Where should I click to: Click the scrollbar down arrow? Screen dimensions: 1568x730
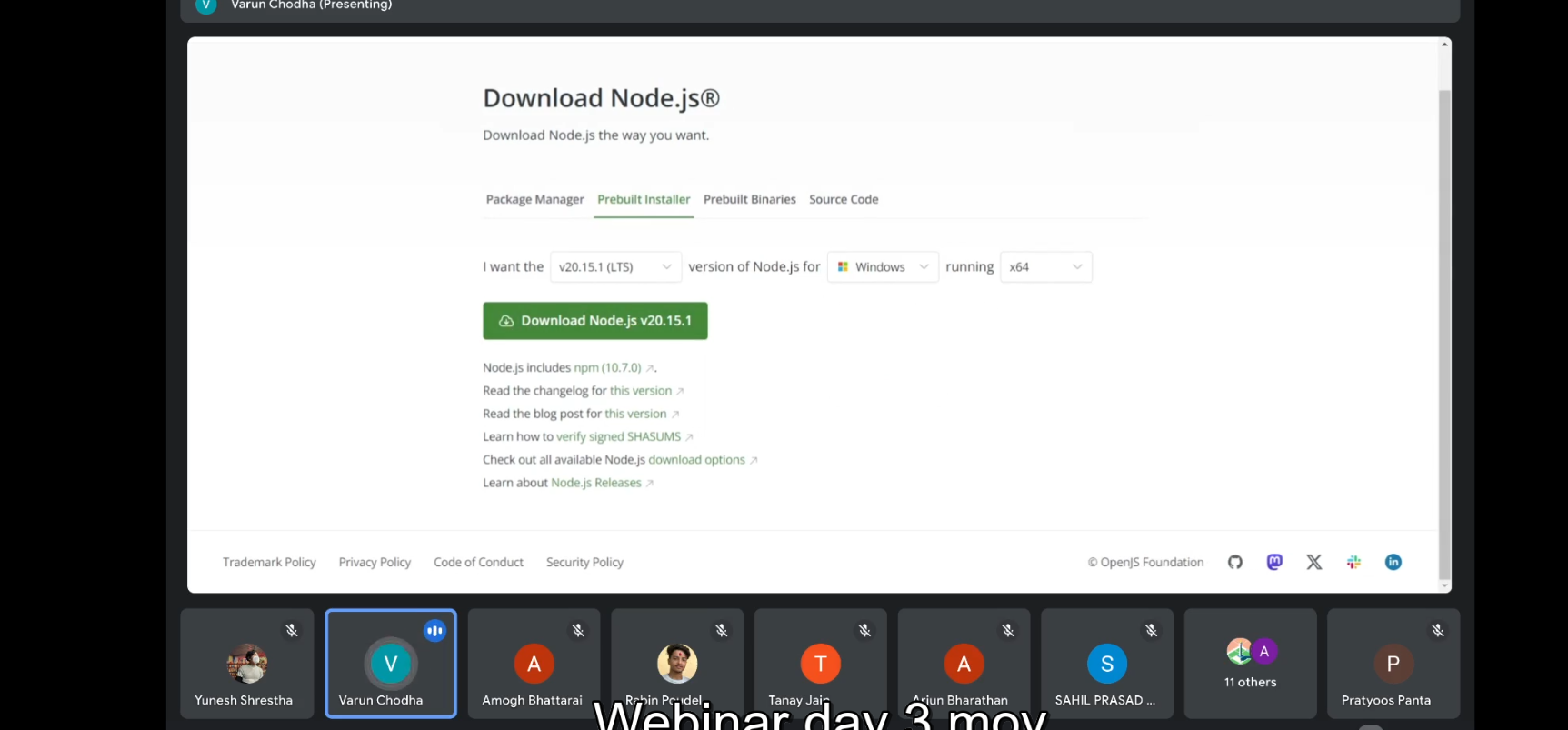[x=1444, y=586]
